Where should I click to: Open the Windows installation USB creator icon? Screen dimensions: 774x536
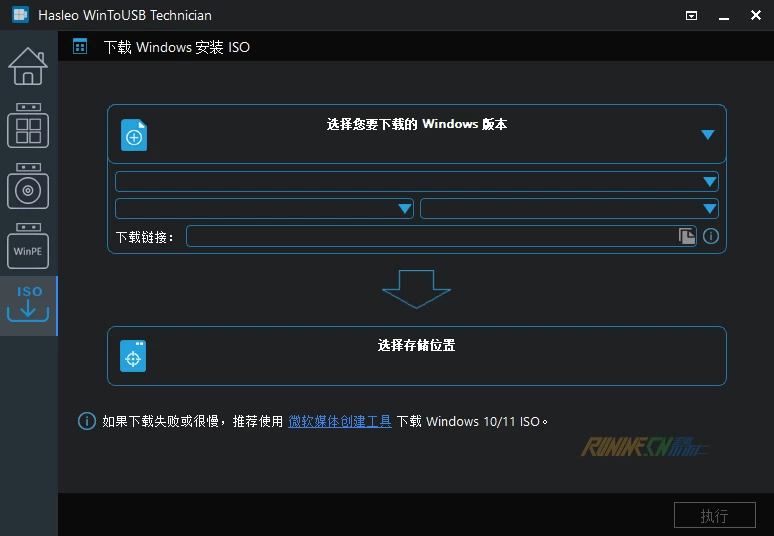[x=28, y=186]
